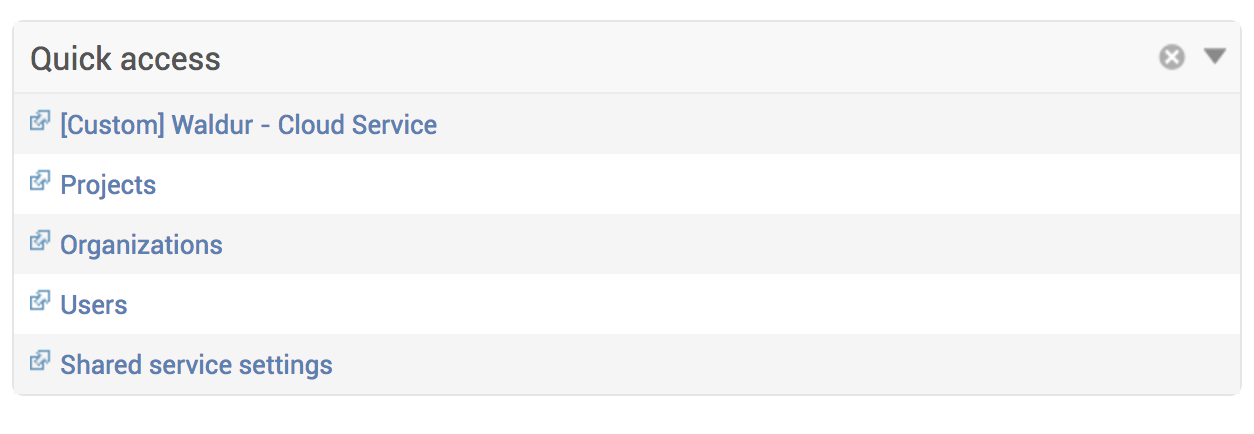The height and width of the screenshot is (434, 1254).
Task: Click the external-link icon beside Users
Action: pos(39,302)
